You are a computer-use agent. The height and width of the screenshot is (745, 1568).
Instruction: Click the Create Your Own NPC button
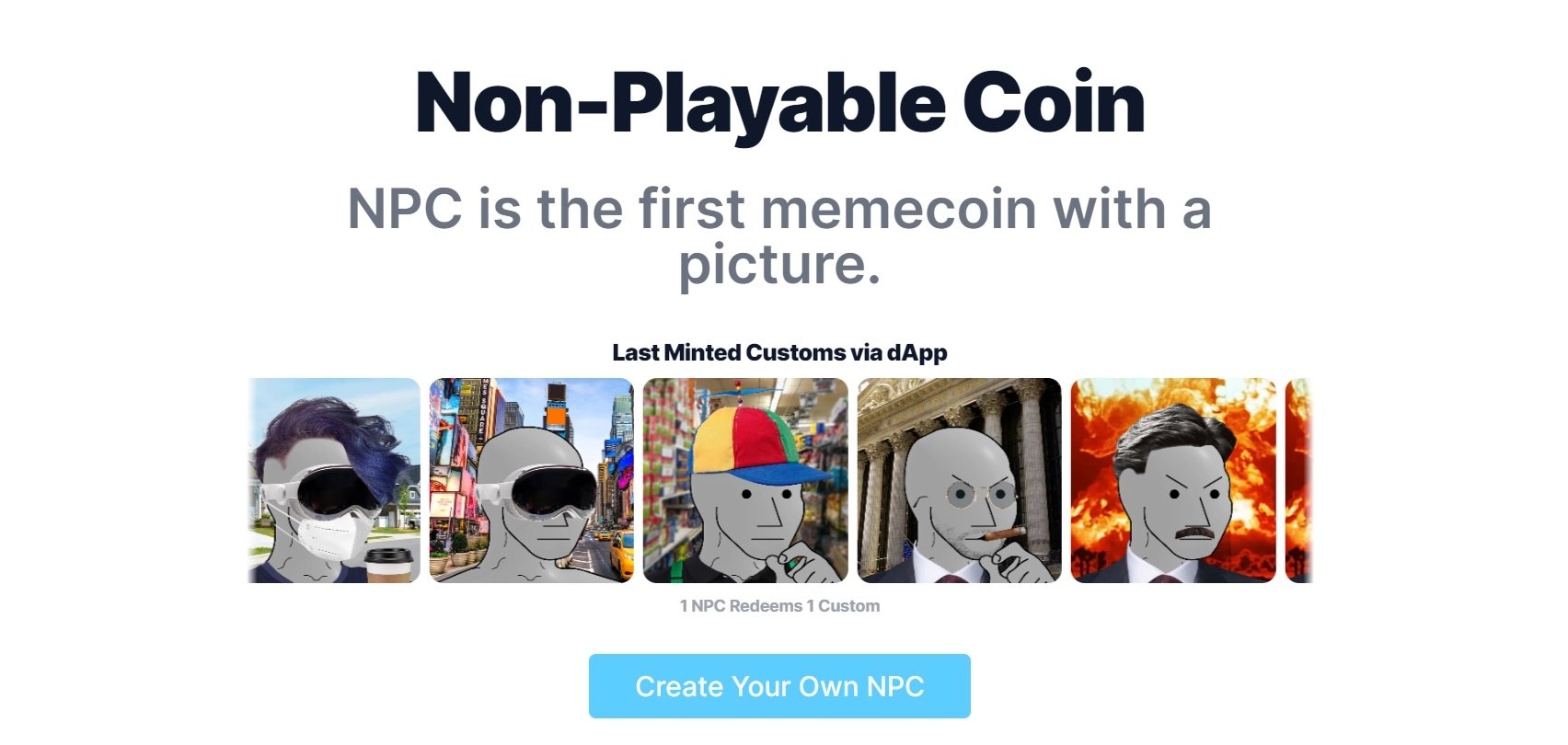point(779,686)
